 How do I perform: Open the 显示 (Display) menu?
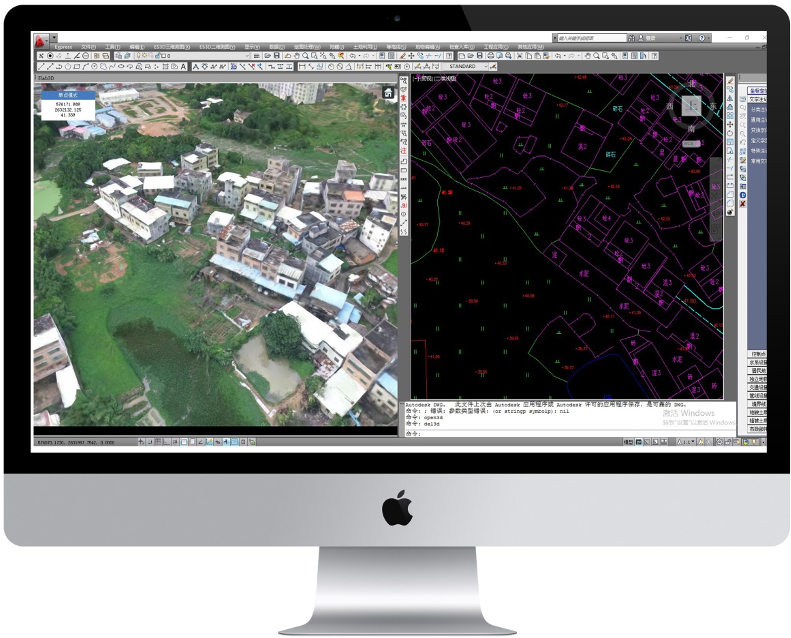252,47
